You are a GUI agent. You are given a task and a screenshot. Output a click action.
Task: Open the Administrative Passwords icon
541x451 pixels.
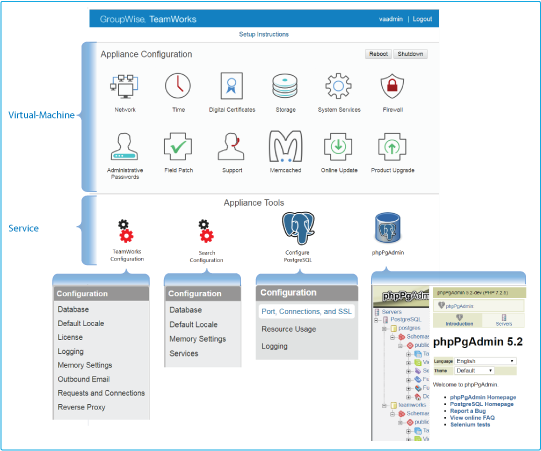tap(125, 146)
